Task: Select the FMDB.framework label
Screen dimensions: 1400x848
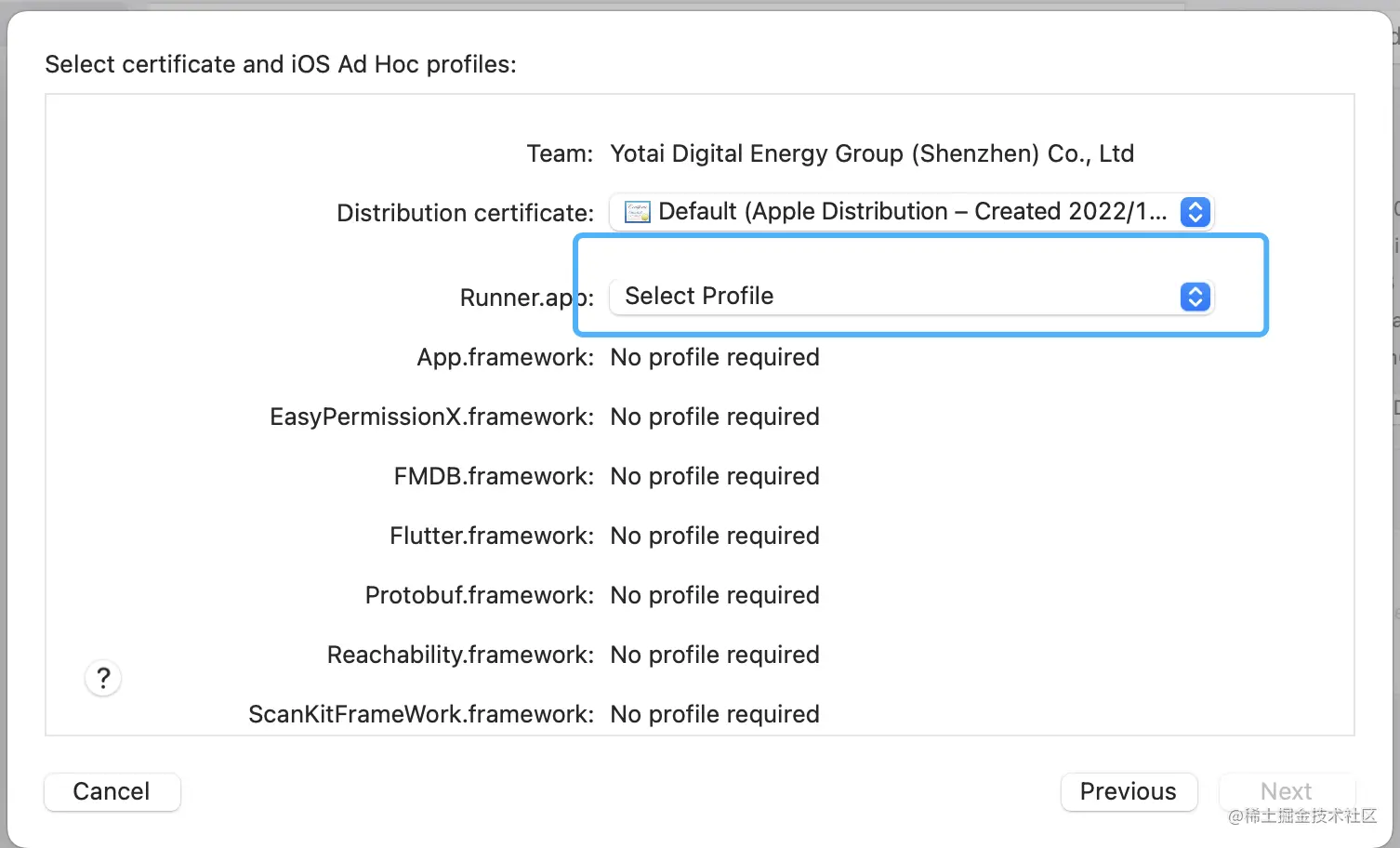Action: [494, 476]
